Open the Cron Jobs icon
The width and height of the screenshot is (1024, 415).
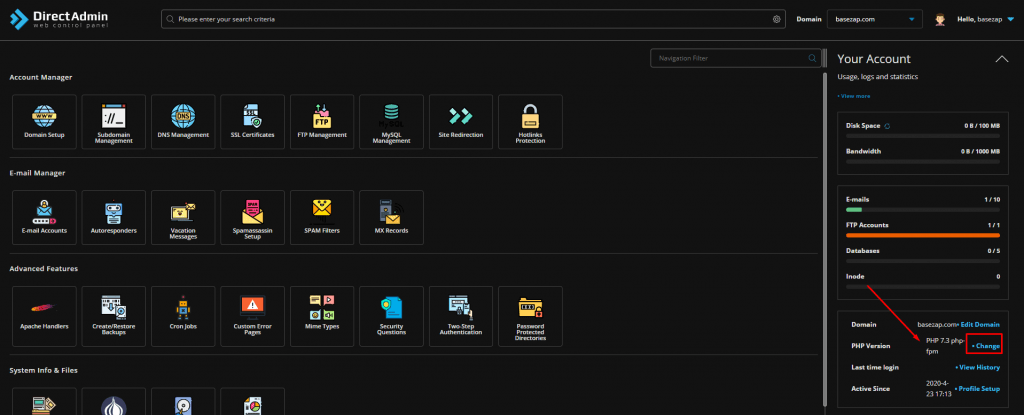pyautogui.click(x=183, y=316)
